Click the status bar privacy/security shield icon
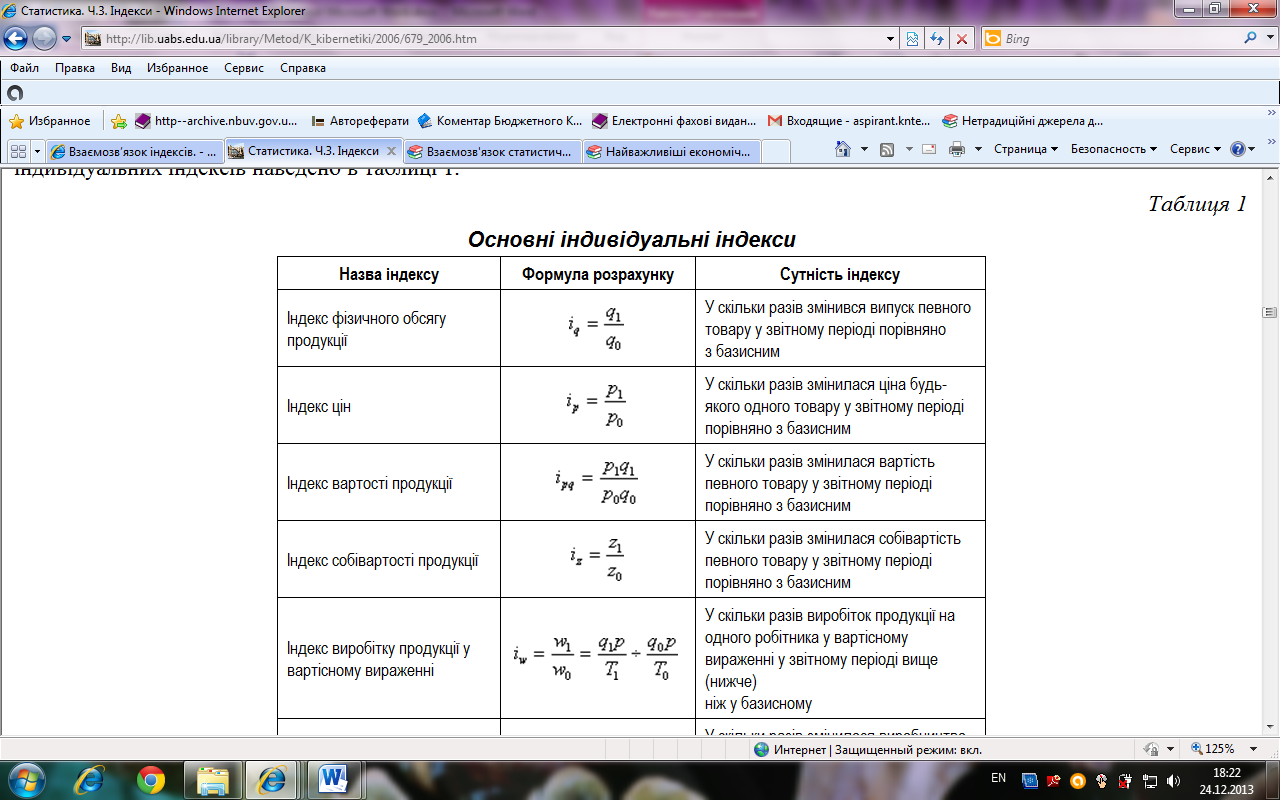This screenshot has height=800, width=1280. click(1150, 749)
